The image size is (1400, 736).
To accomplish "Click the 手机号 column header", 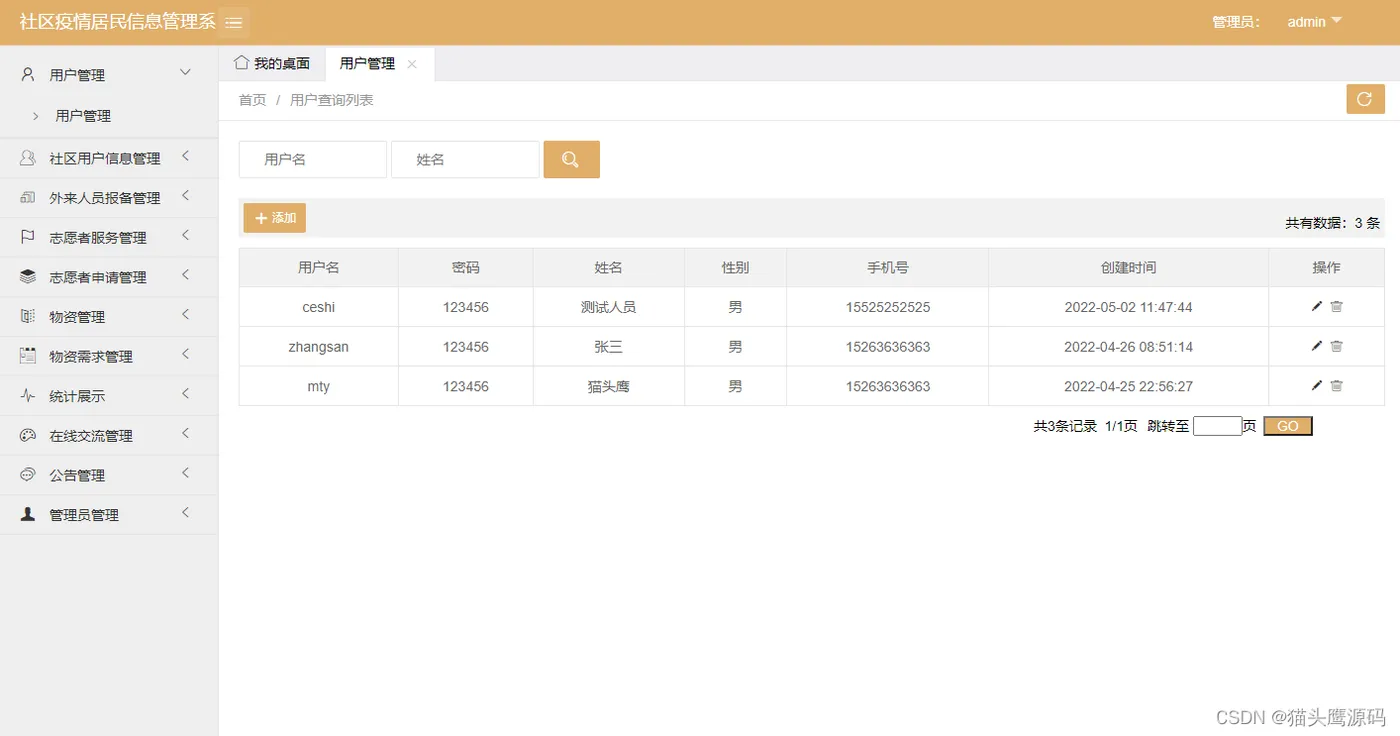I will (x=888, y=267).
